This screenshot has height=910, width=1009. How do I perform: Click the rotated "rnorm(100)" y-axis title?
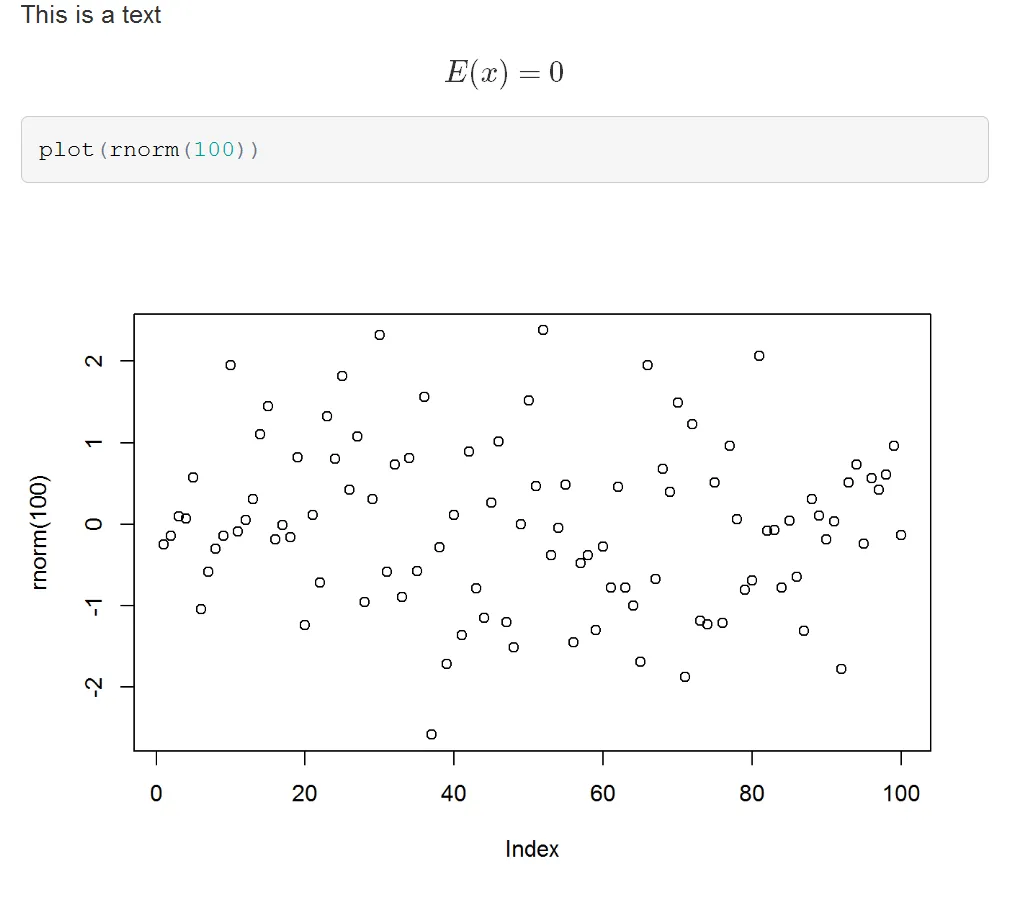[41, 532]
